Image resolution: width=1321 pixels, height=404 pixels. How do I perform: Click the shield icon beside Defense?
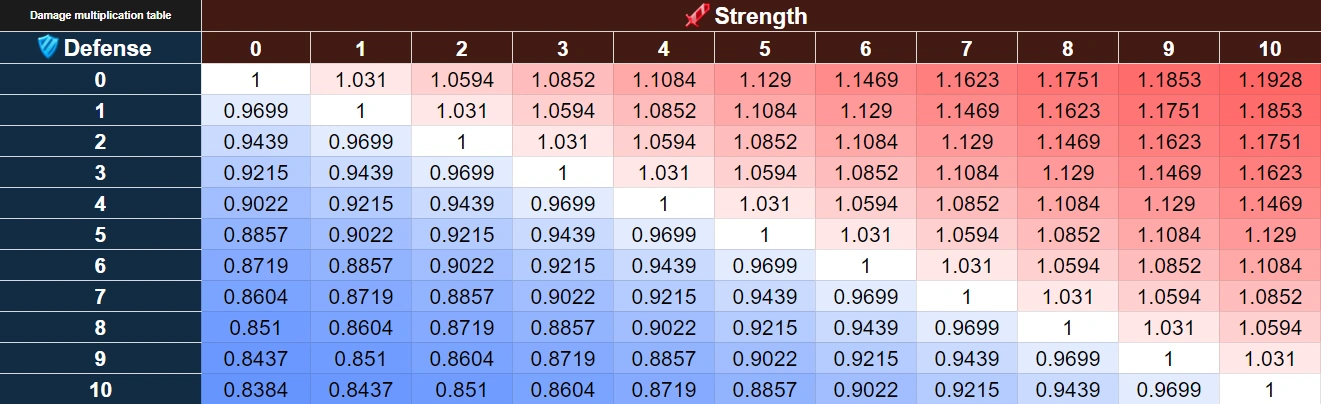47,47
